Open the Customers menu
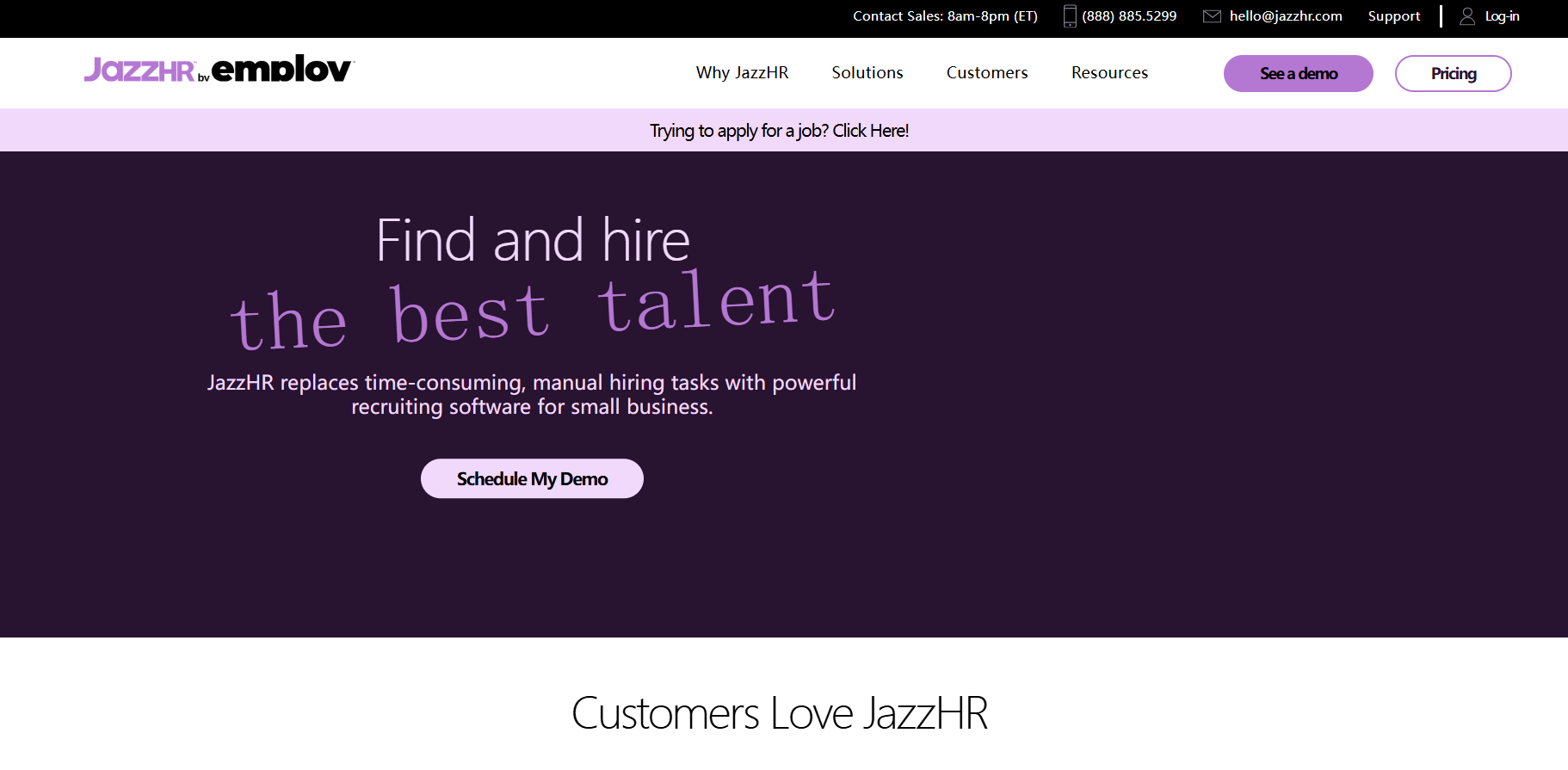Image resolution: width=1568 pixels, height=770 pixels. click(x=987, y=73)
